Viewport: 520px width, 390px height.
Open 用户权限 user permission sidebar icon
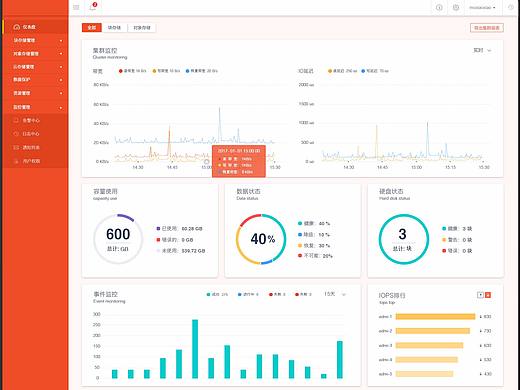[16, 161]
